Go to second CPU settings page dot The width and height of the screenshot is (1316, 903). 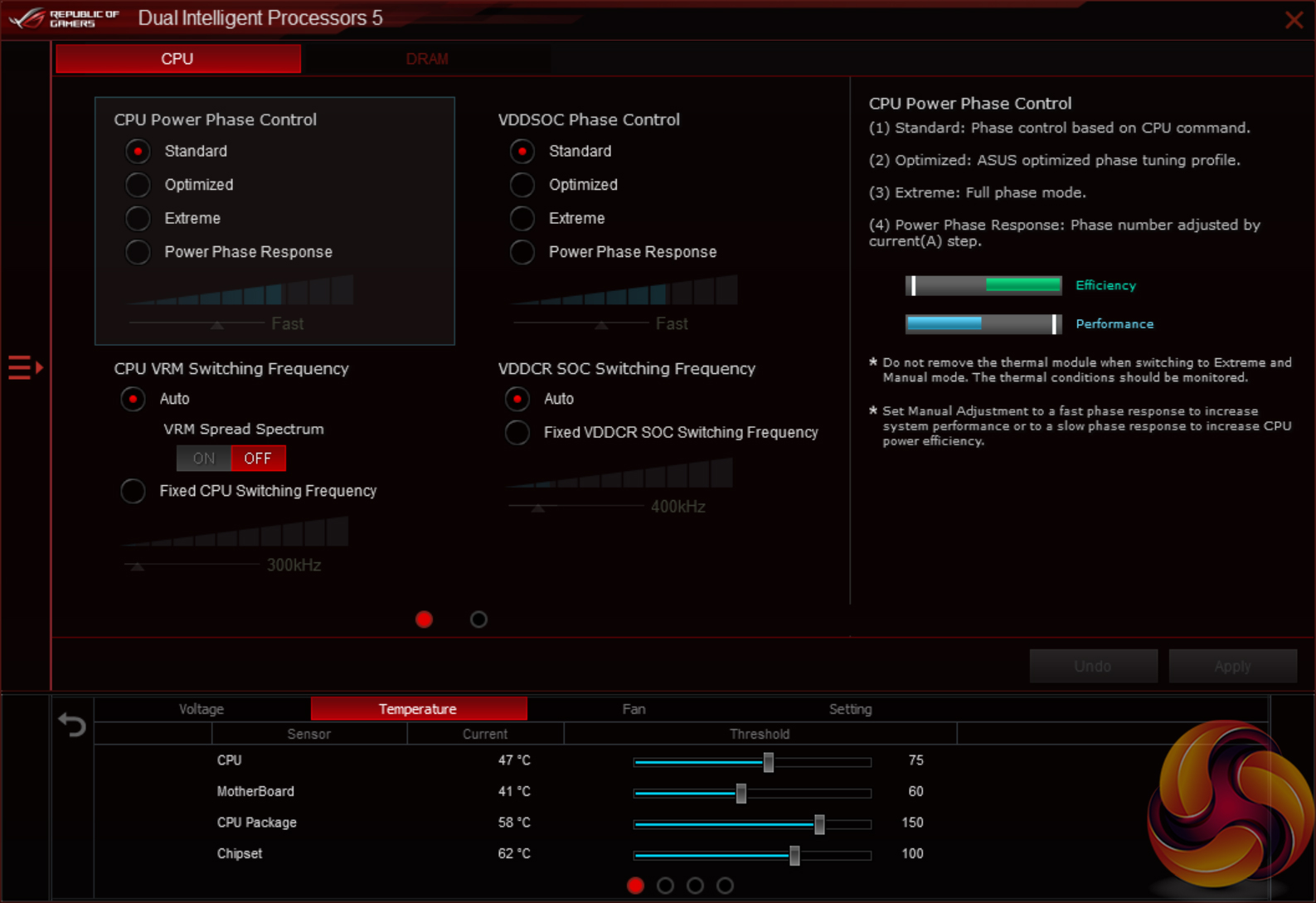(478, 619)
